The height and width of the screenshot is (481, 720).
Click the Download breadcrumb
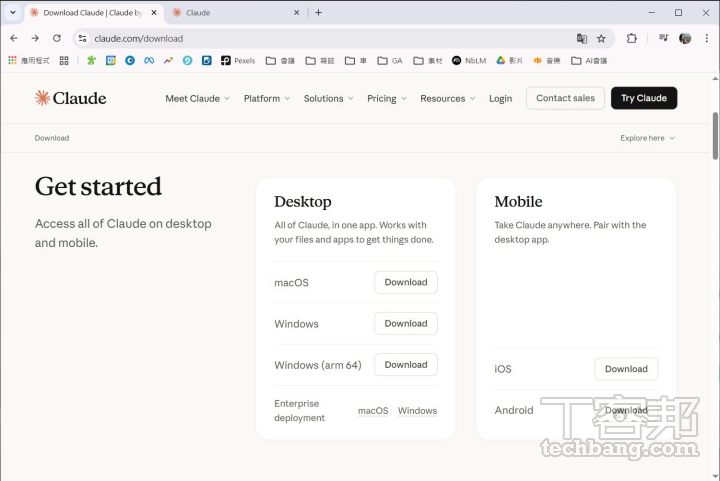point(52,138)
